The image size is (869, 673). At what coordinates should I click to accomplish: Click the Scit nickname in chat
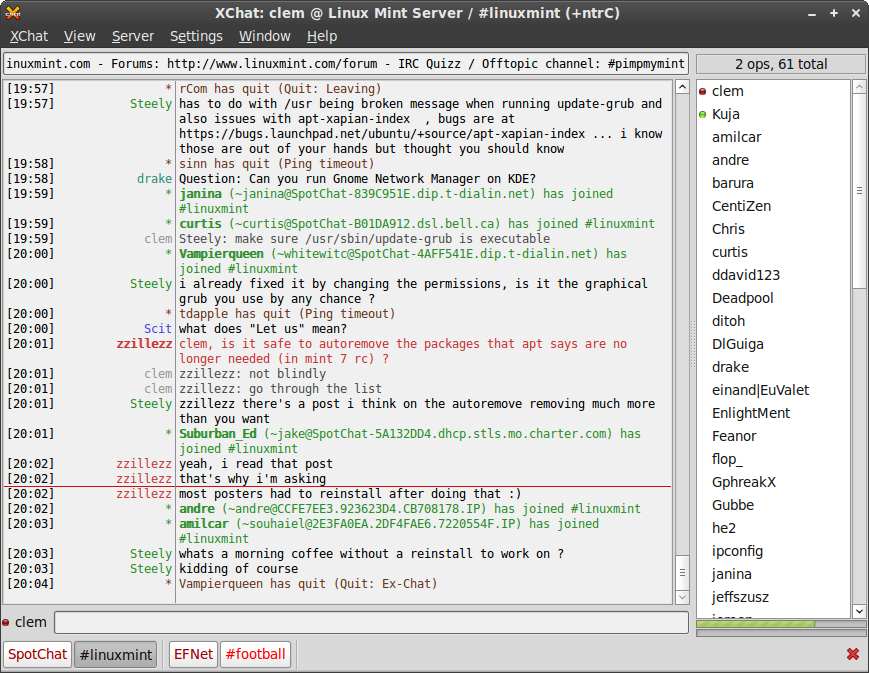(158, 329)
